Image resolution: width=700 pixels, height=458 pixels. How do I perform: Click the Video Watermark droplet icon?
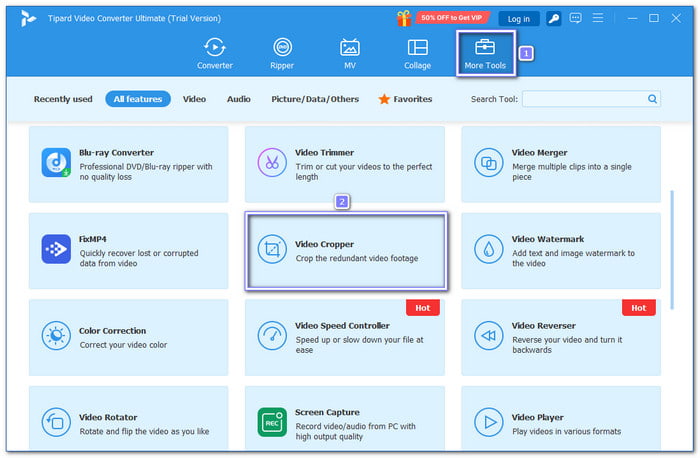click(489, 249)
